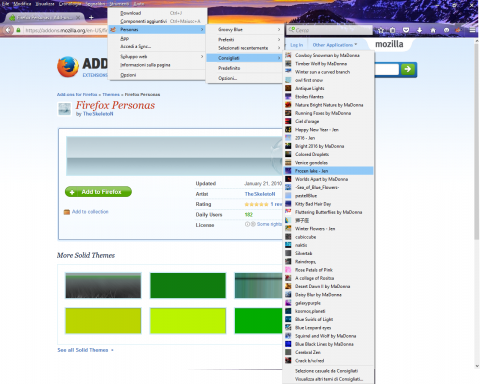Open the hamburger menu icon

click(472, 30)
